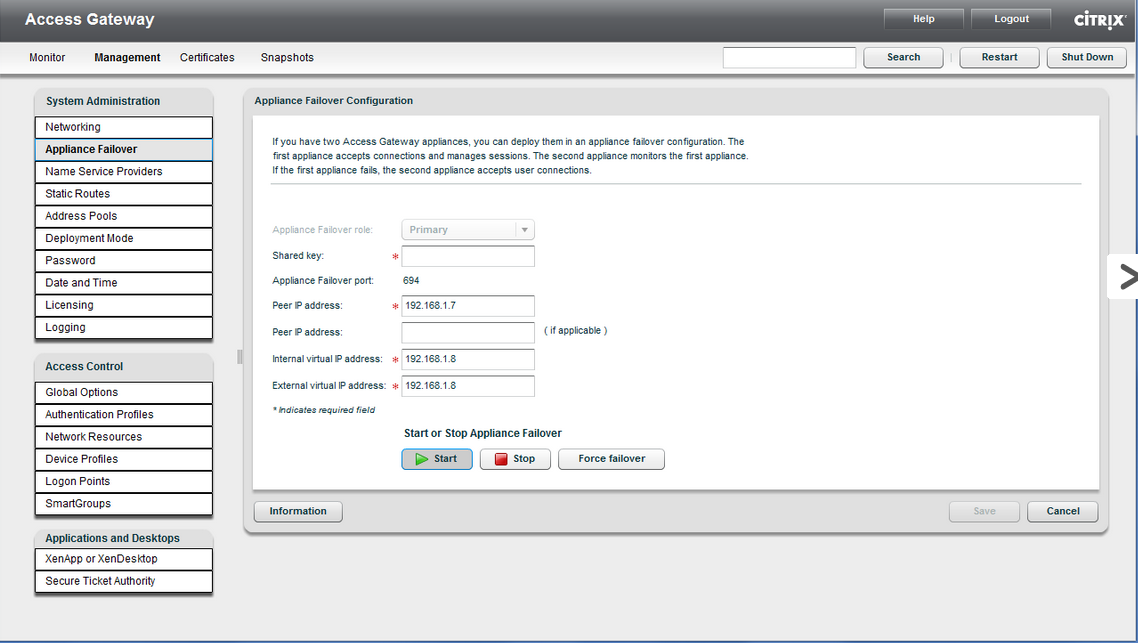Select Secure Ticket Authority menu item
Image resolution: width=1138 pixels, height=643 pixels.
tap(124, 581)
